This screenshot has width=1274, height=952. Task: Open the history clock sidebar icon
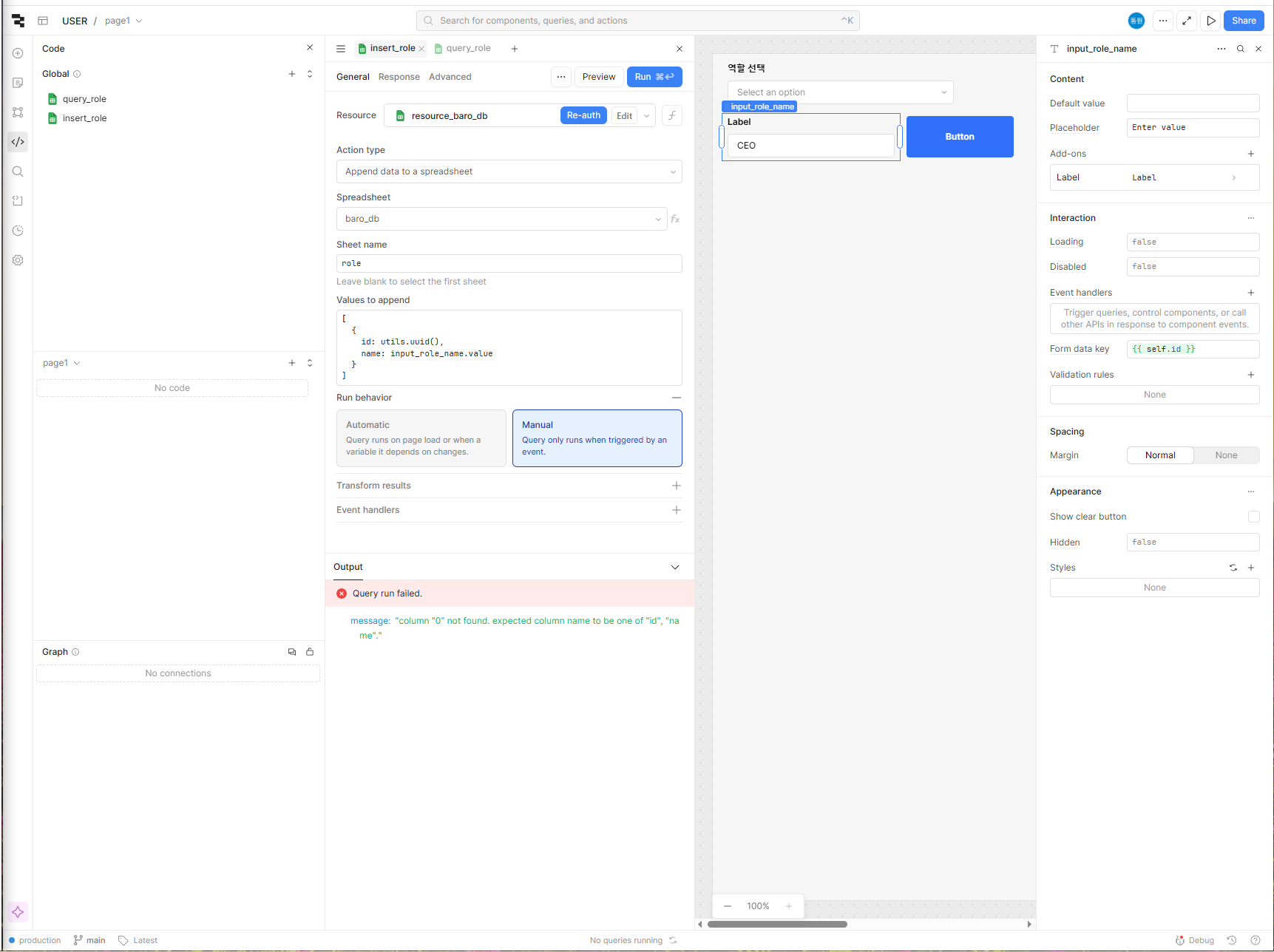point(18,231)
